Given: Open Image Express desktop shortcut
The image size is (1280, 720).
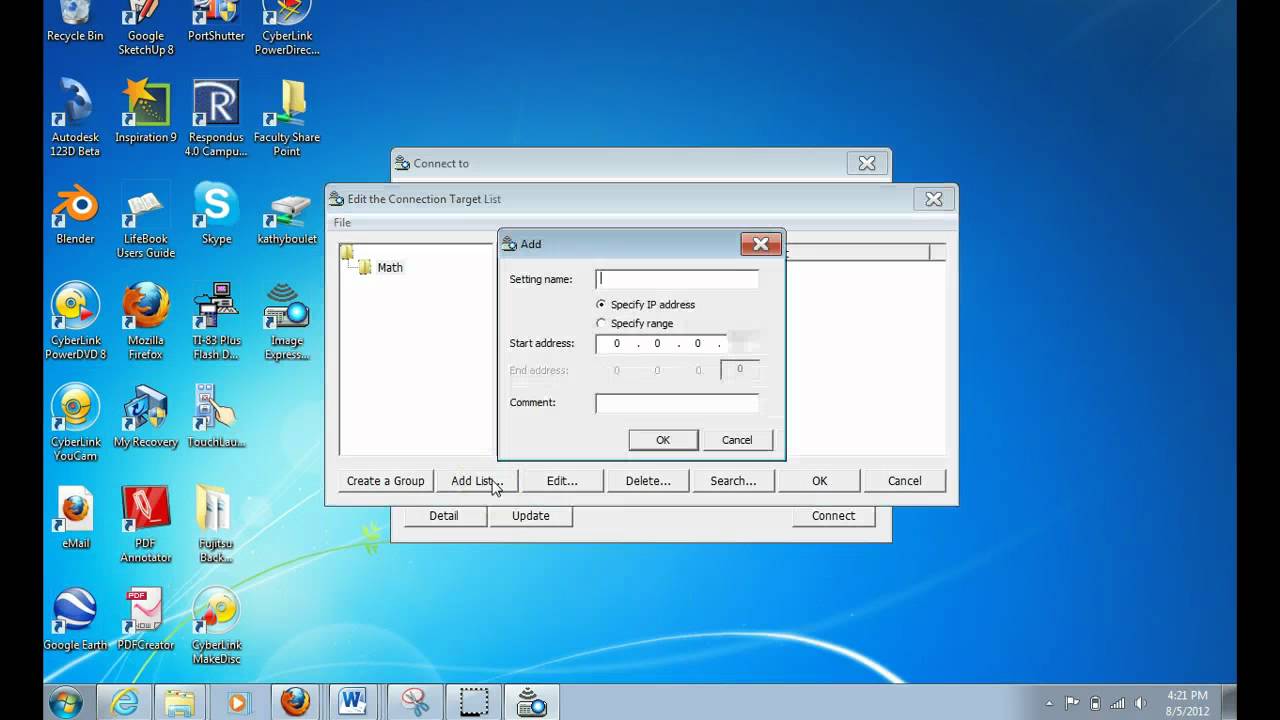Looking at the screenshot, I should click(x=287, y=321).
